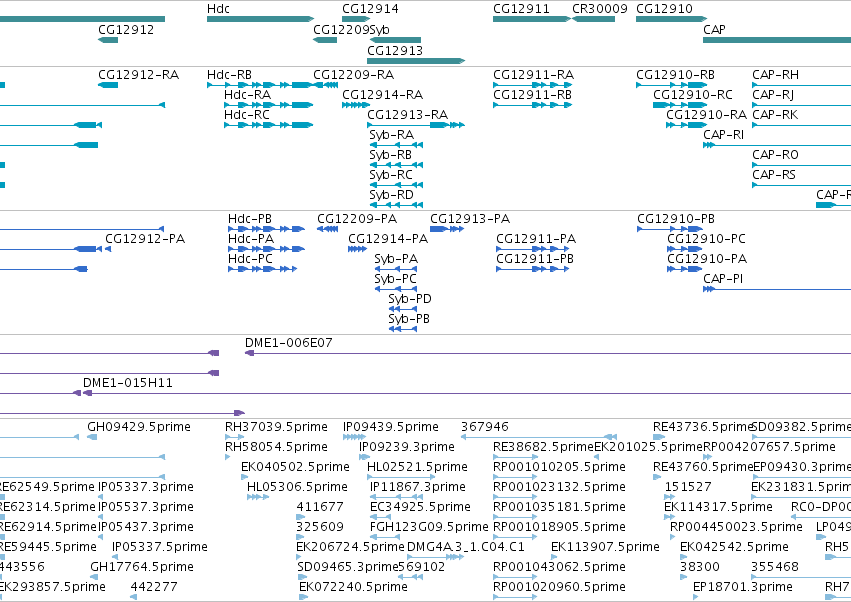Image resolution: width=851 pixels, height=602 pixels.
Task: Select the CG12911-RB transcript label
Action: 532,94
